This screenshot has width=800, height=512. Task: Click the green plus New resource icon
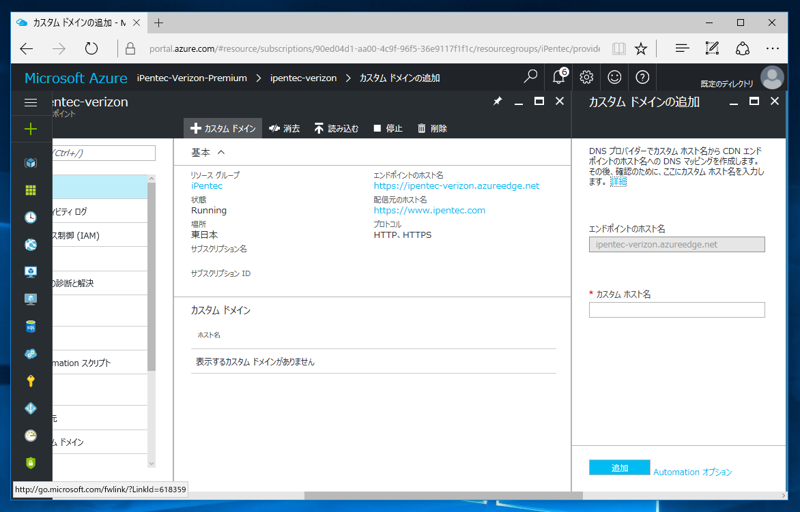(31, 129)
